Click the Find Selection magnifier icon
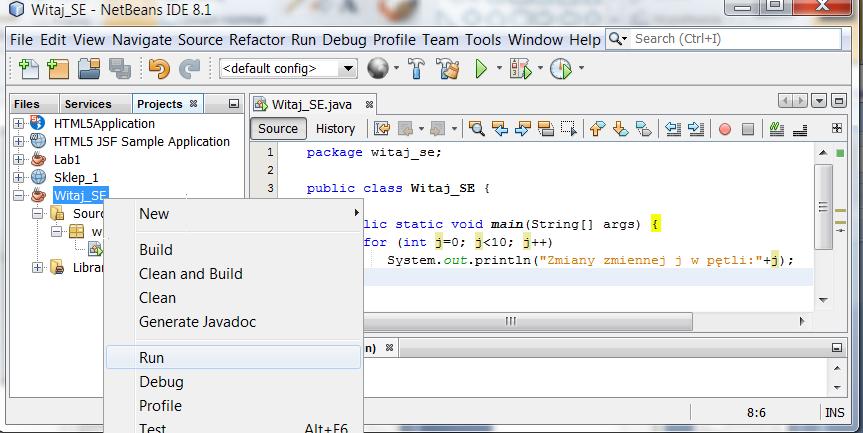 [477, 129]
